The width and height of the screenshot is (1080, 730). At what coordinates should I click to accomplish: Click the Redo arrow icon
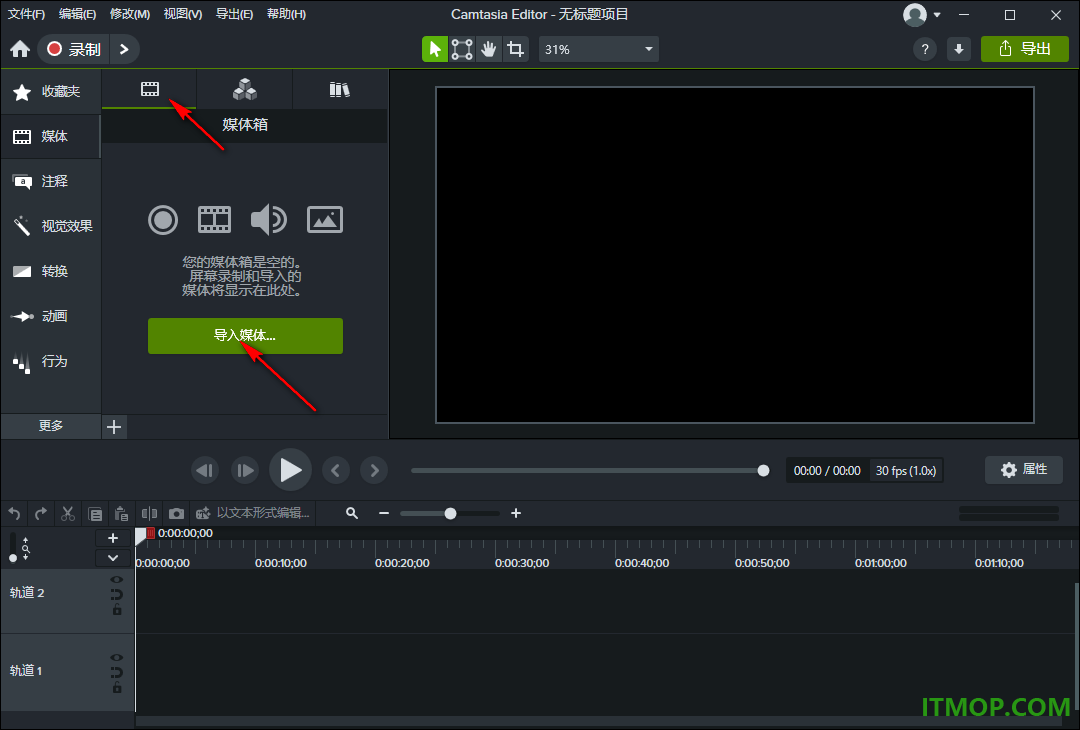pos(41,514)
